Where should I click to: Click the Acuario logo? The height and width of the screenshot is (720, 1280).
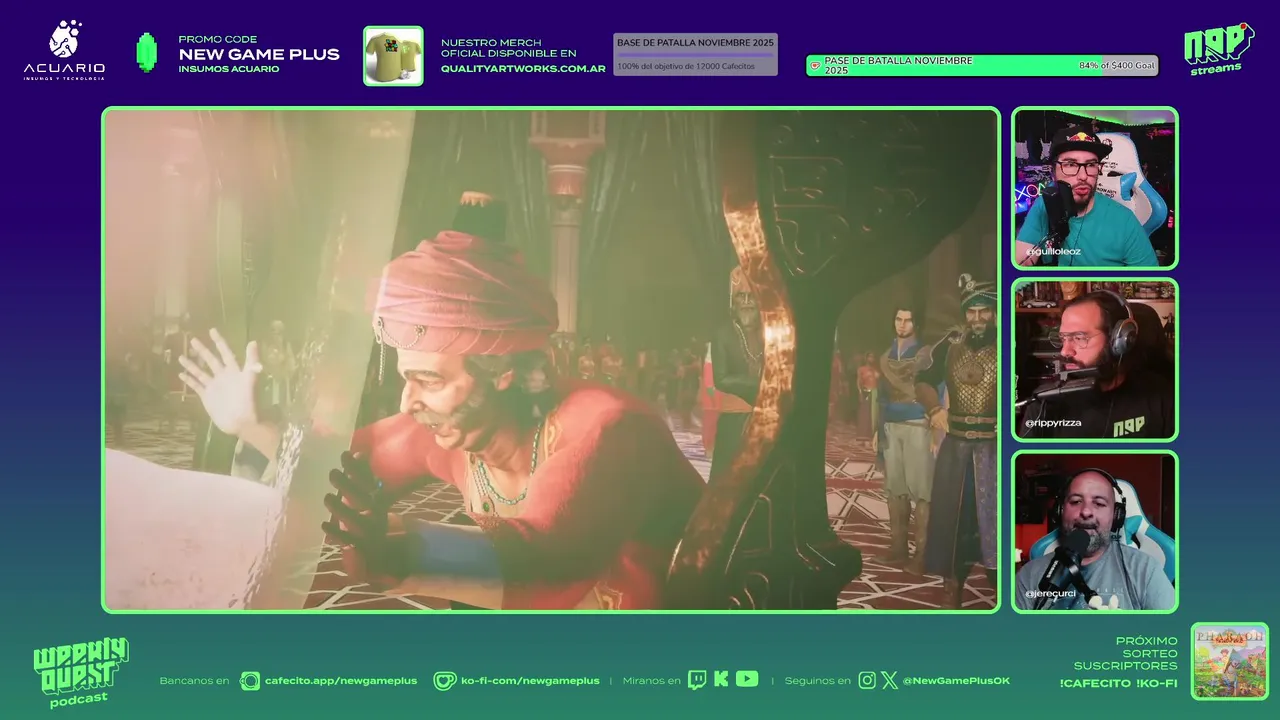pos(64,50)
